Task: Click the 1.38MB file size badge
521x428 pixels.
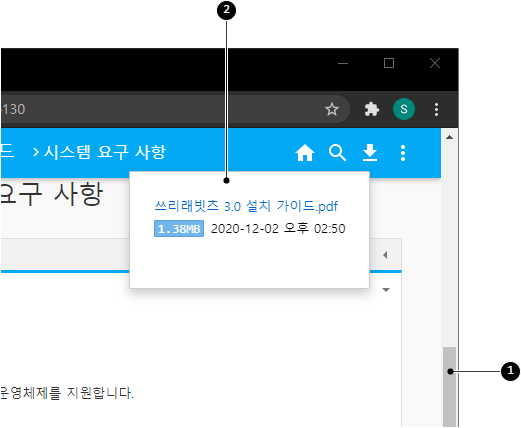Action: [x=179, y=229]
